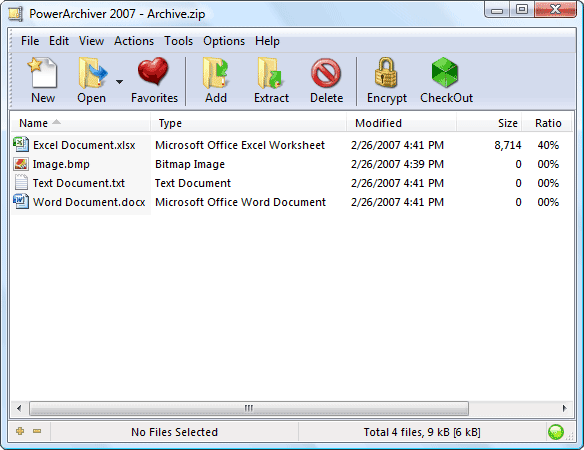Click the Image.bmp bitmap file icon

(x=21, y=164)
